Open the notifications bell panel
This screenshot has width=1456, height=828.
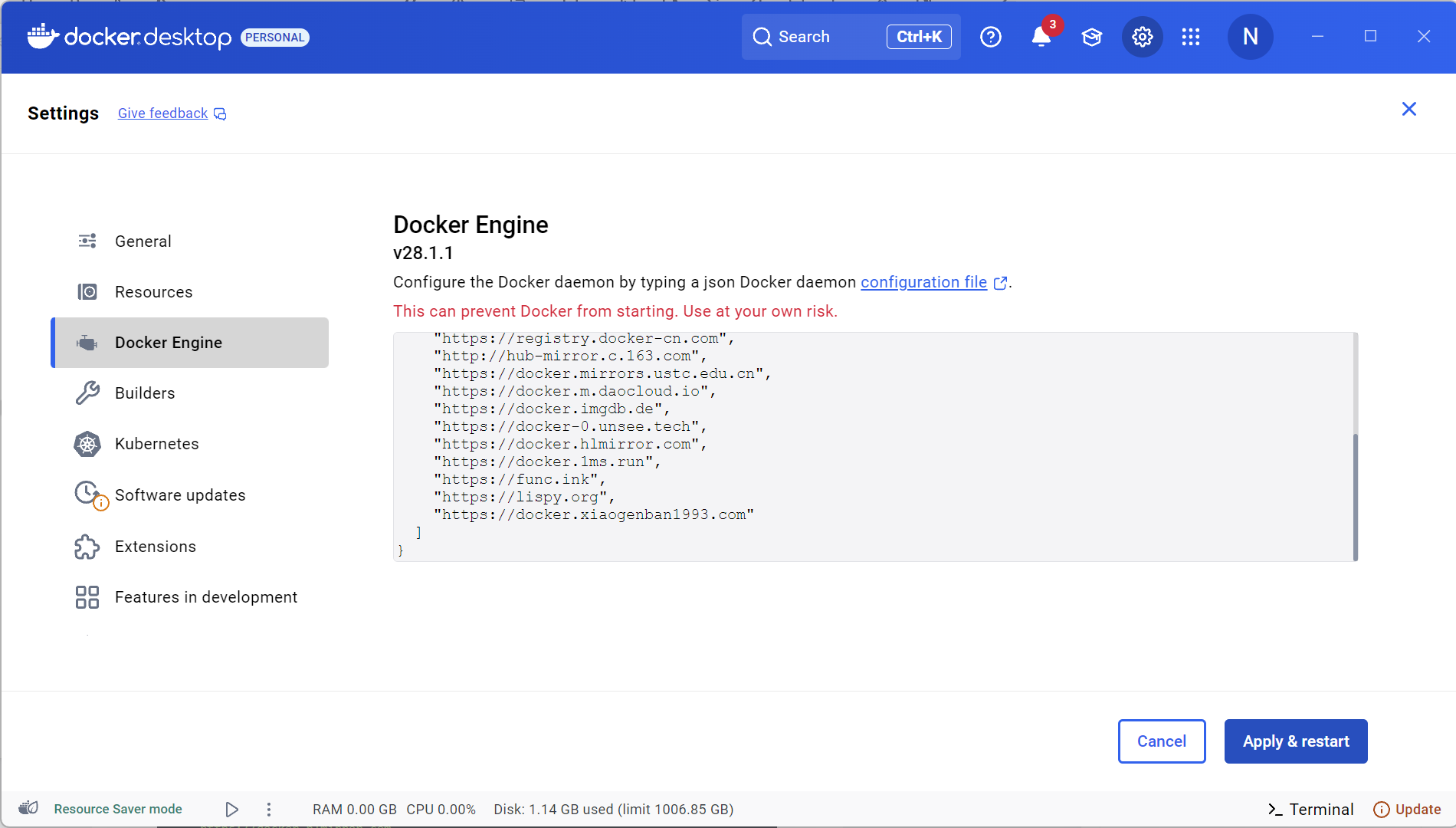(1041, 36)
